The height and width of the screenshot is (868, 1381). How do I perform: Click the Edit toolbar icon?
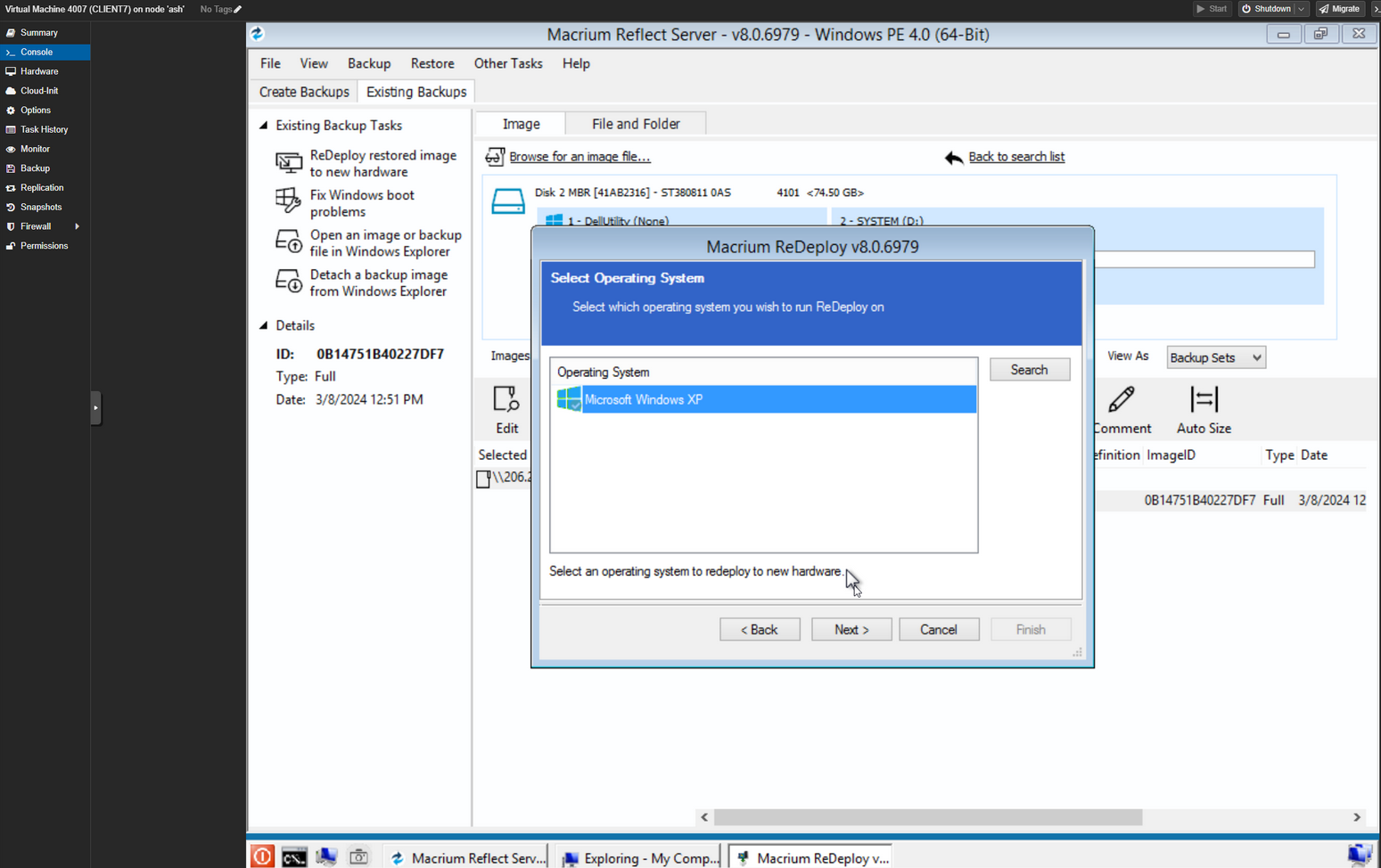click(x=506, y=399)
